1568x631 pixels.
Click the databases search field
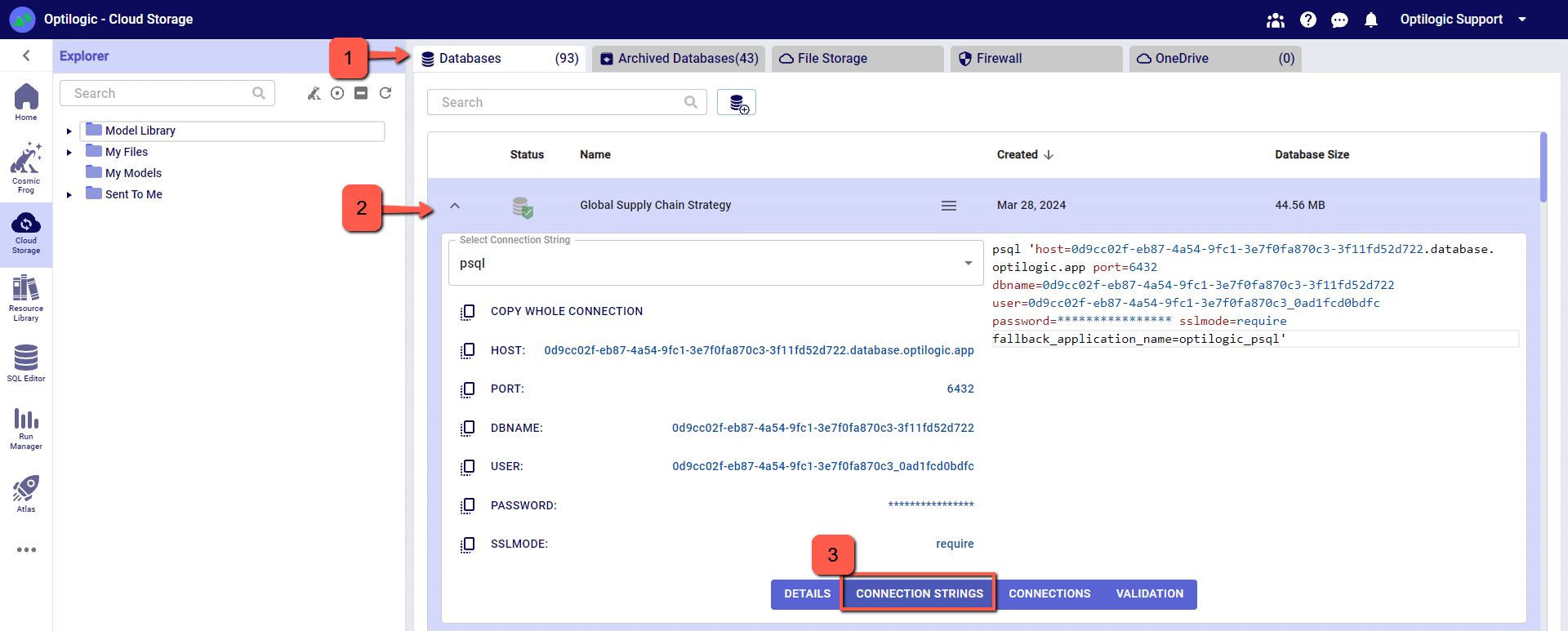567,102
